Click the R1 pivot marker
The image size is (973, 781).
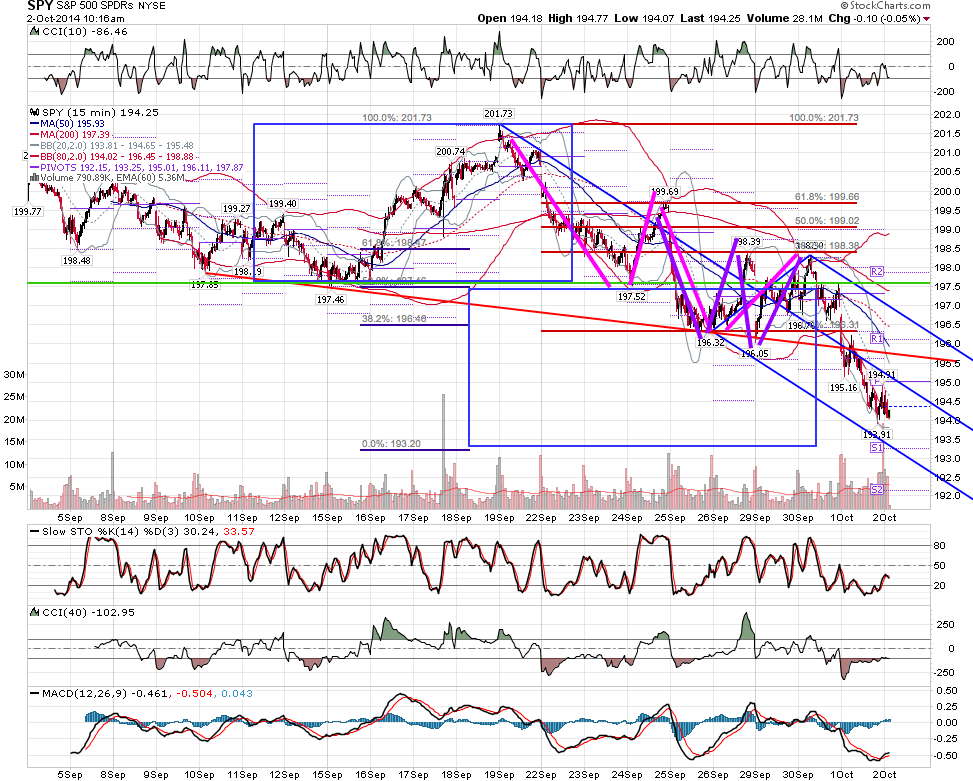(x=876, y=339)
